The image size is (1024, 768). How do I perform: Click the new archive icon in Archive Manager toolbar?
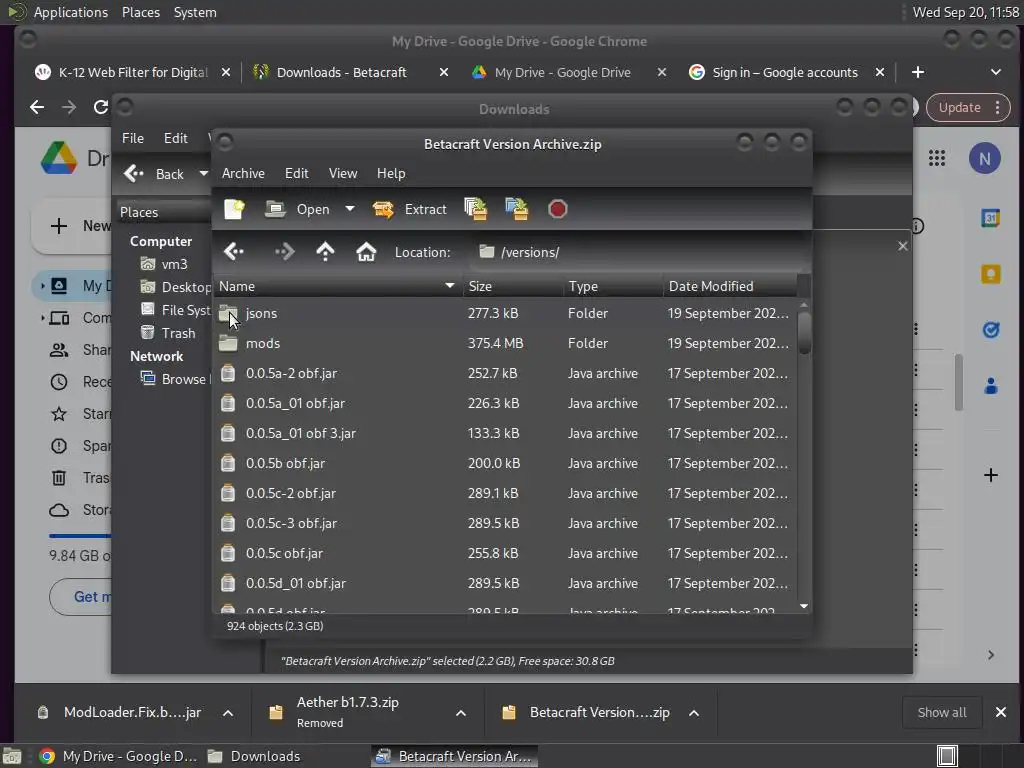coord(234,209)
